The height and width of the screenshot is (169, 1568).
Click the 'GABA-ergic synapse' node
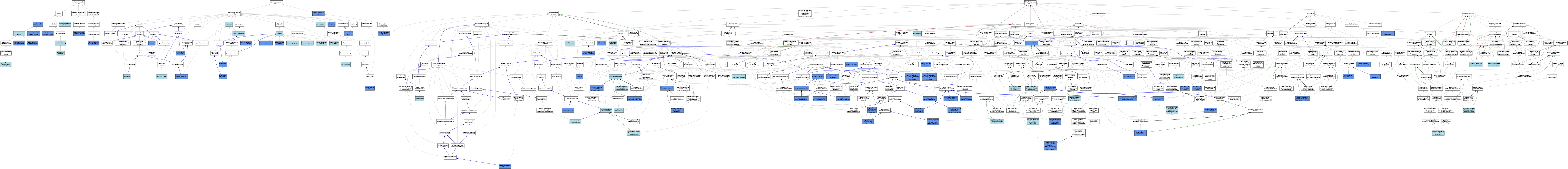[266, 43]
